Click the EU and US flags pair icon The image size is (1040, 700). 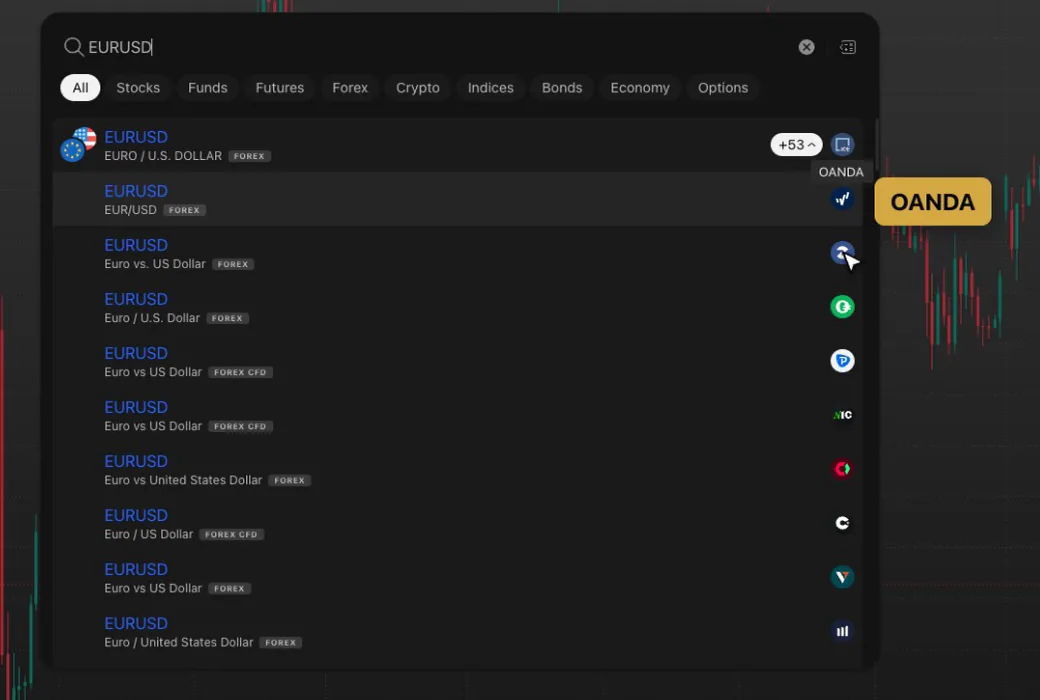point(78,145)
